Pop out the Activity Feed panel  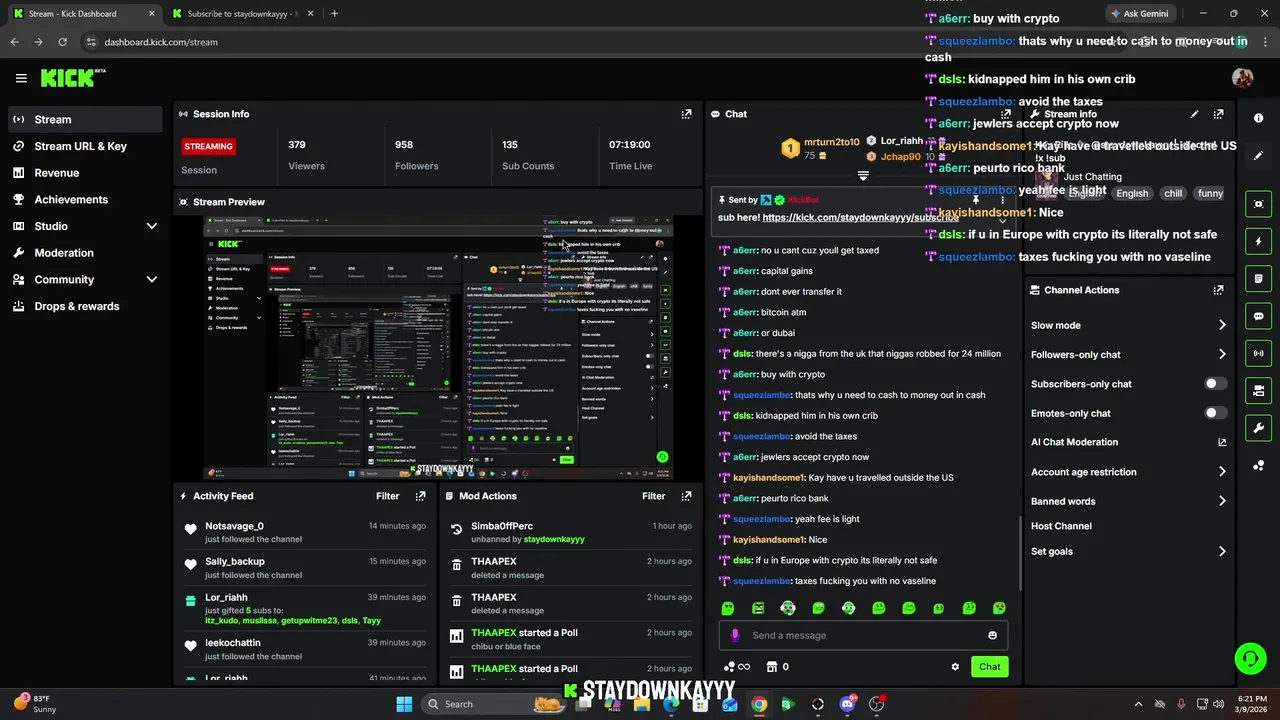click(420, 496)
